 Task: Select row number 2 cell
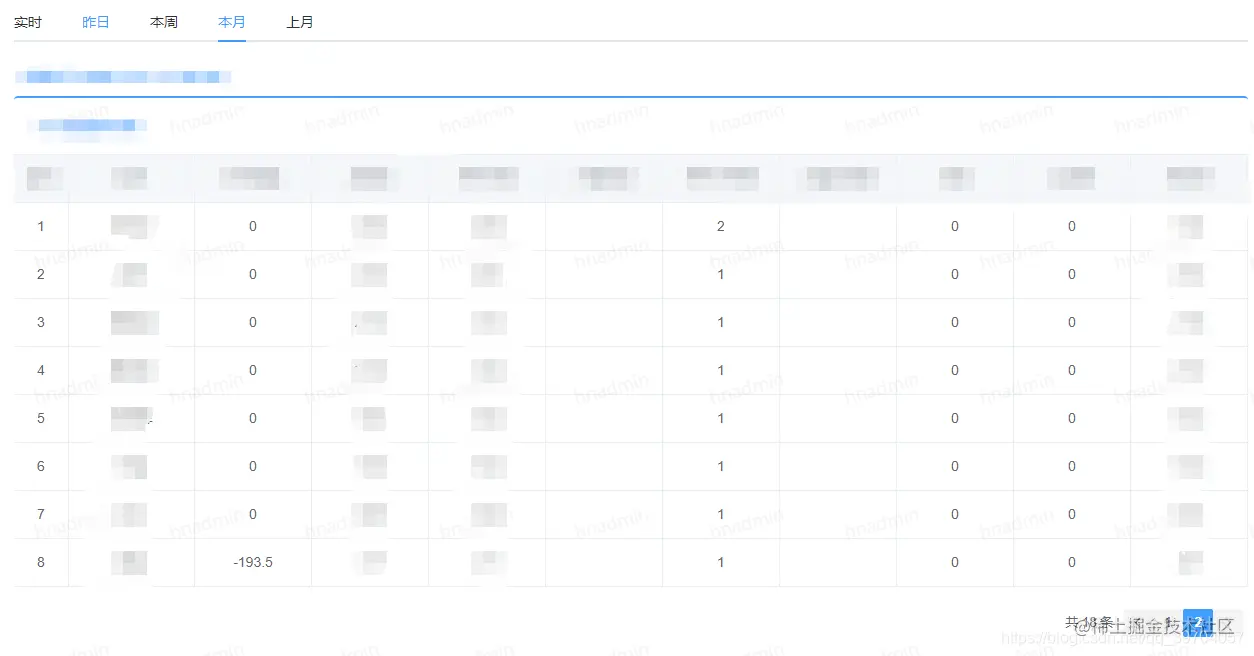pyautogui.click(x=41, y=274)
